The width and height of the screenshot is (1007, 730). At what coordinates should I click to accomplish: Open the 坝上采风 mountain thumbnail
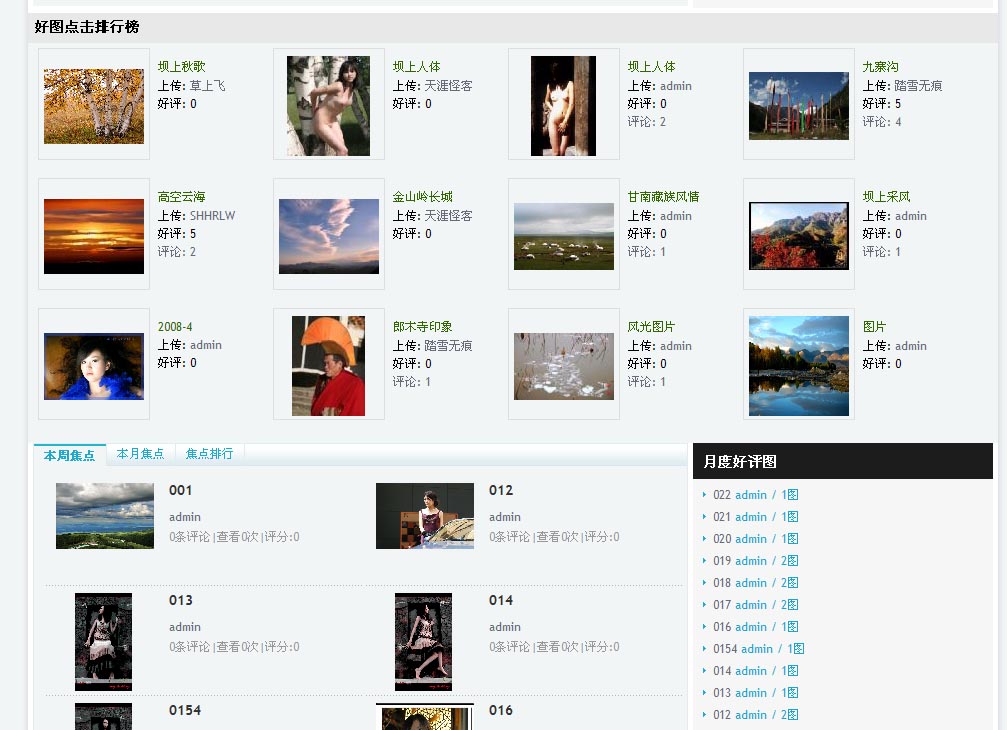(x=798, y=236)
